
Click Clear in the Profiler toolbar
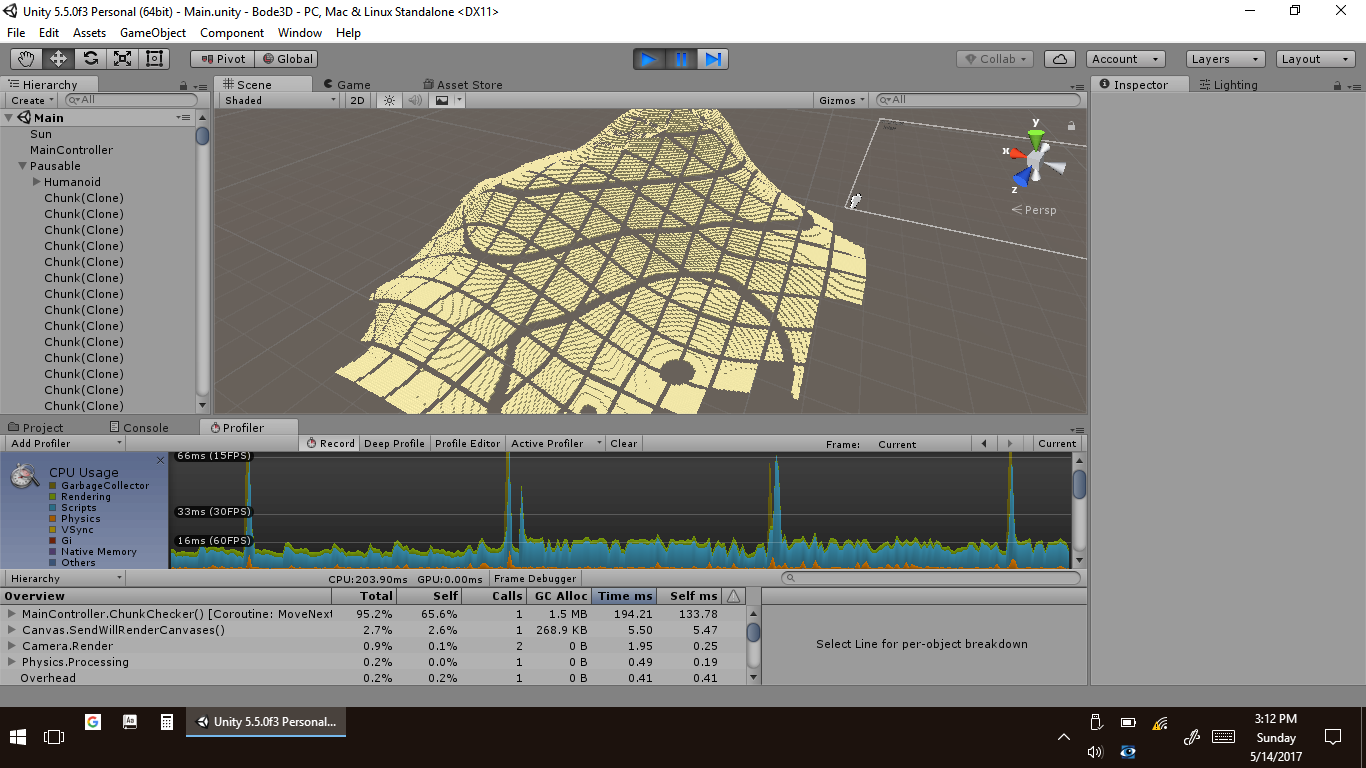pos(623,443)
